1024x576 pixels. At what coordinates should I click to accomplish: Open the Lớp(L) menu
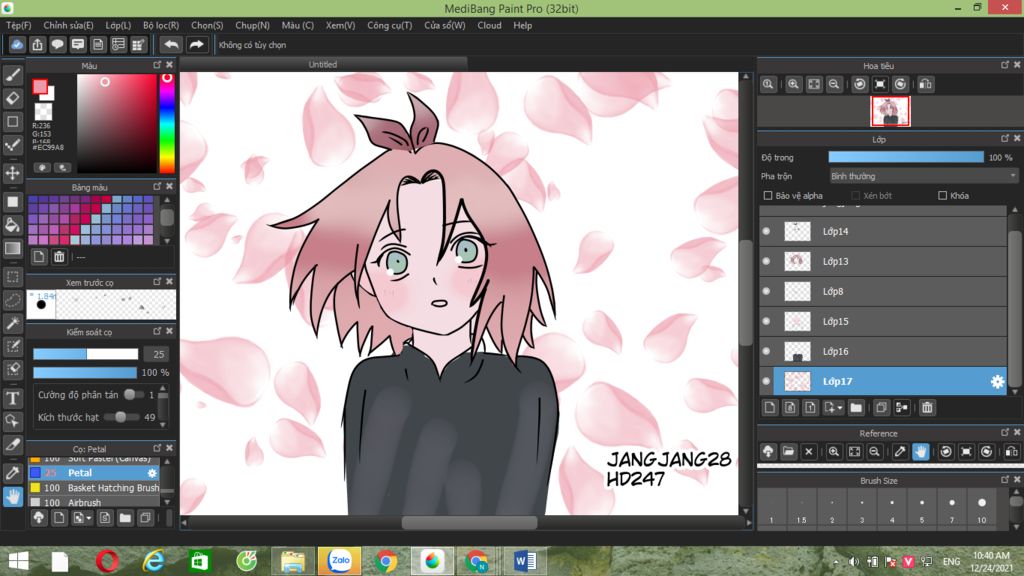[x=118, y=25]
